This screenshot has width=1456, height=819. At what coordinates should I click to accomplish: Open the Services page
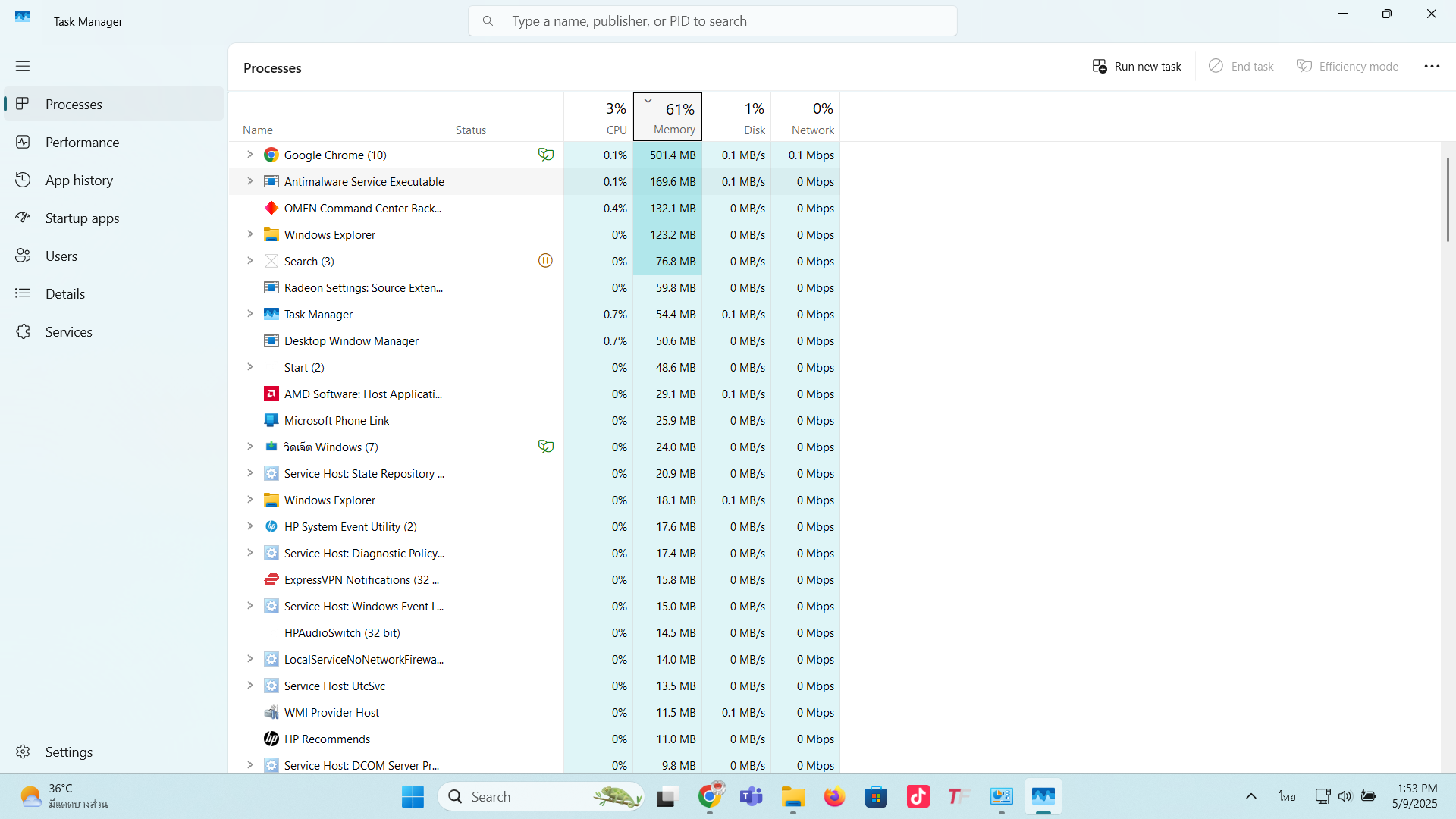(x=114, y=331)
